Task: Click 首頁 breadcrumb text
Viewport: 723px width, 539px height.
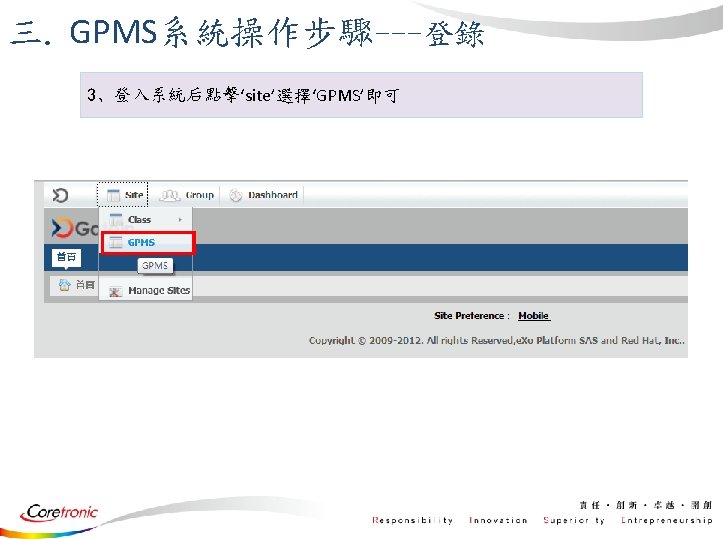Action: pos(85,285)
